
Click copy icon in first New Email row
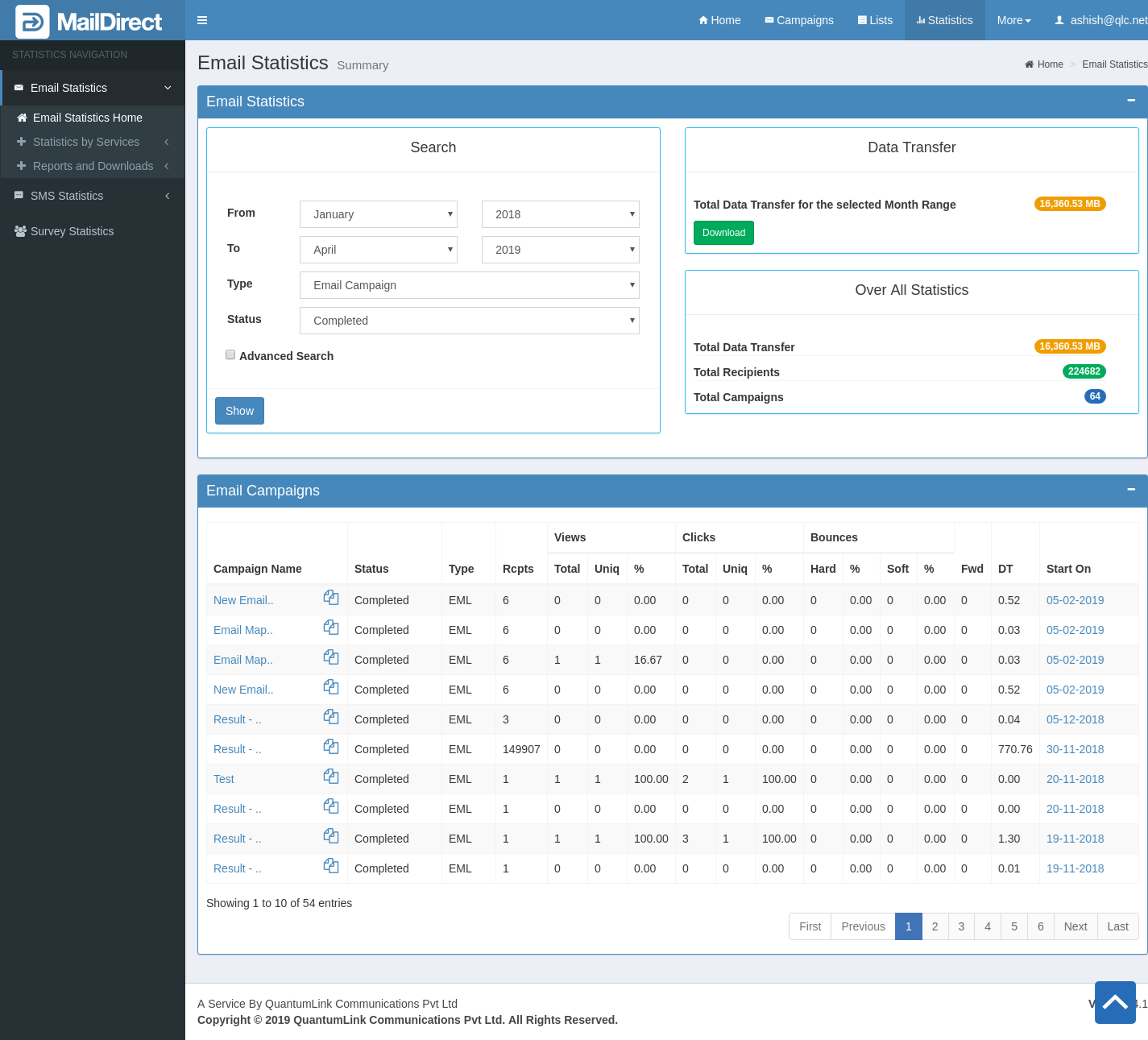pos(331,598)
